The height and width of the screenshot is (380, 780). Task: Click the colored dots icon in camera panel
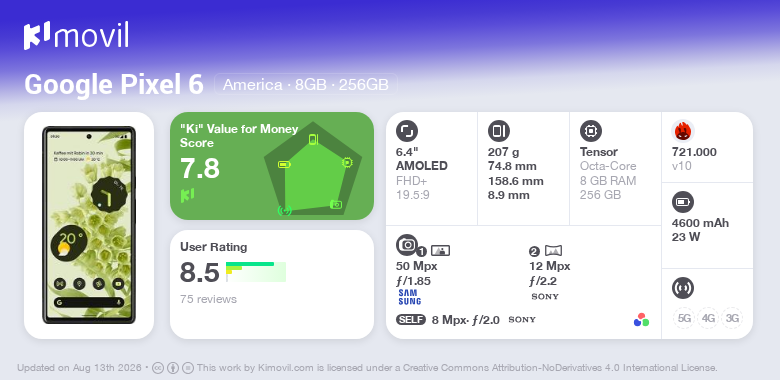click(641, 320)
